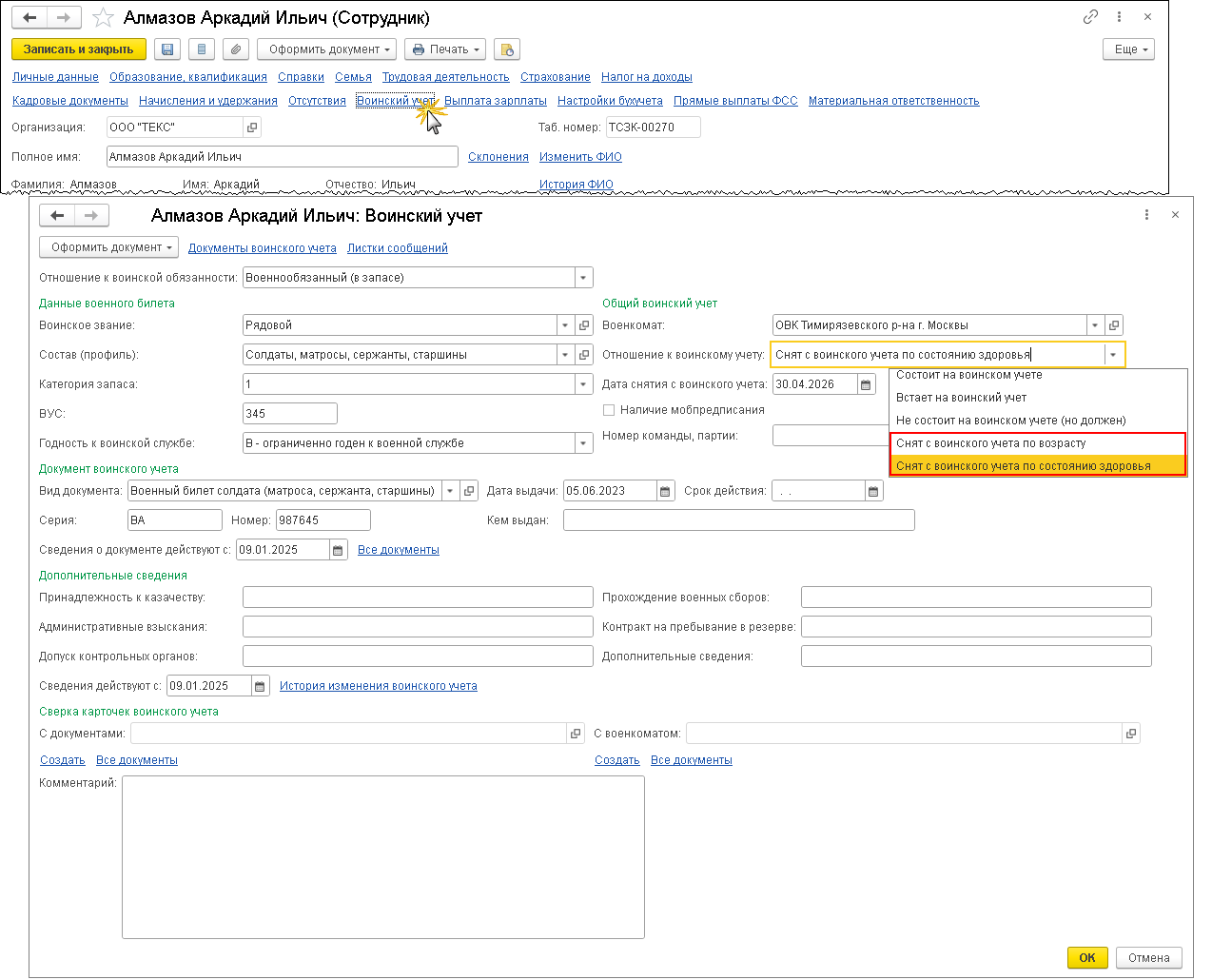Click into Кем выдан field

click(x=739, y=520)
